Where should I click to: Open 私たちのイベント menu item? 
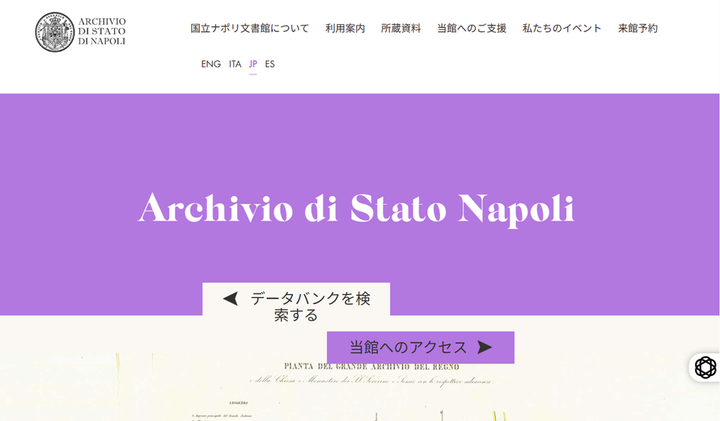coord(562,28)
